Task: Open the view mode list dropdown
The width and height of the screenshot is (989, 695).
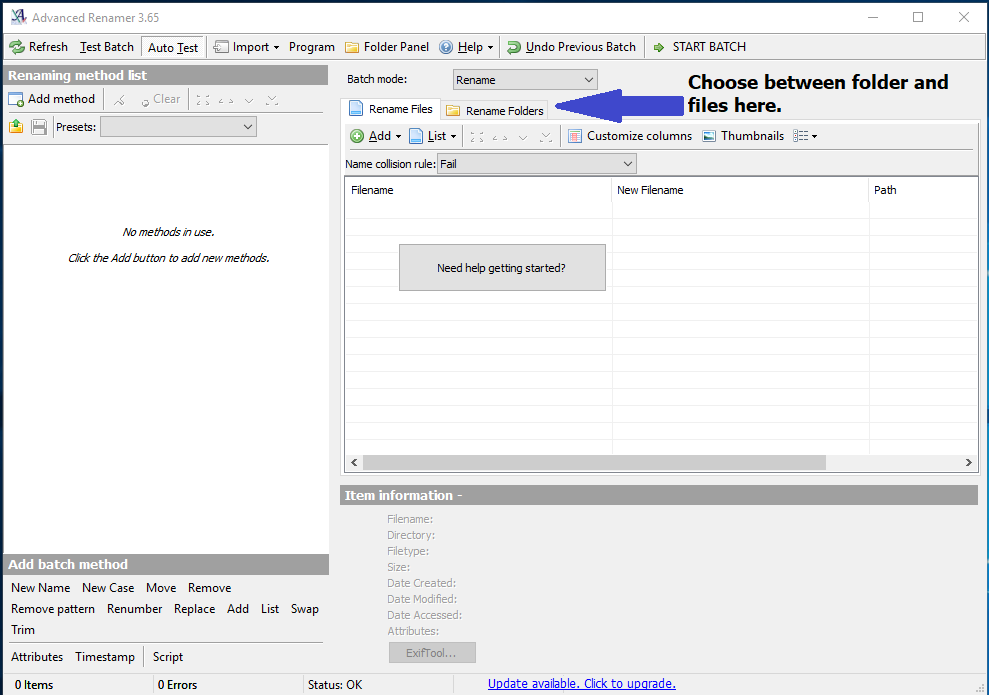Action: point(805,136)
